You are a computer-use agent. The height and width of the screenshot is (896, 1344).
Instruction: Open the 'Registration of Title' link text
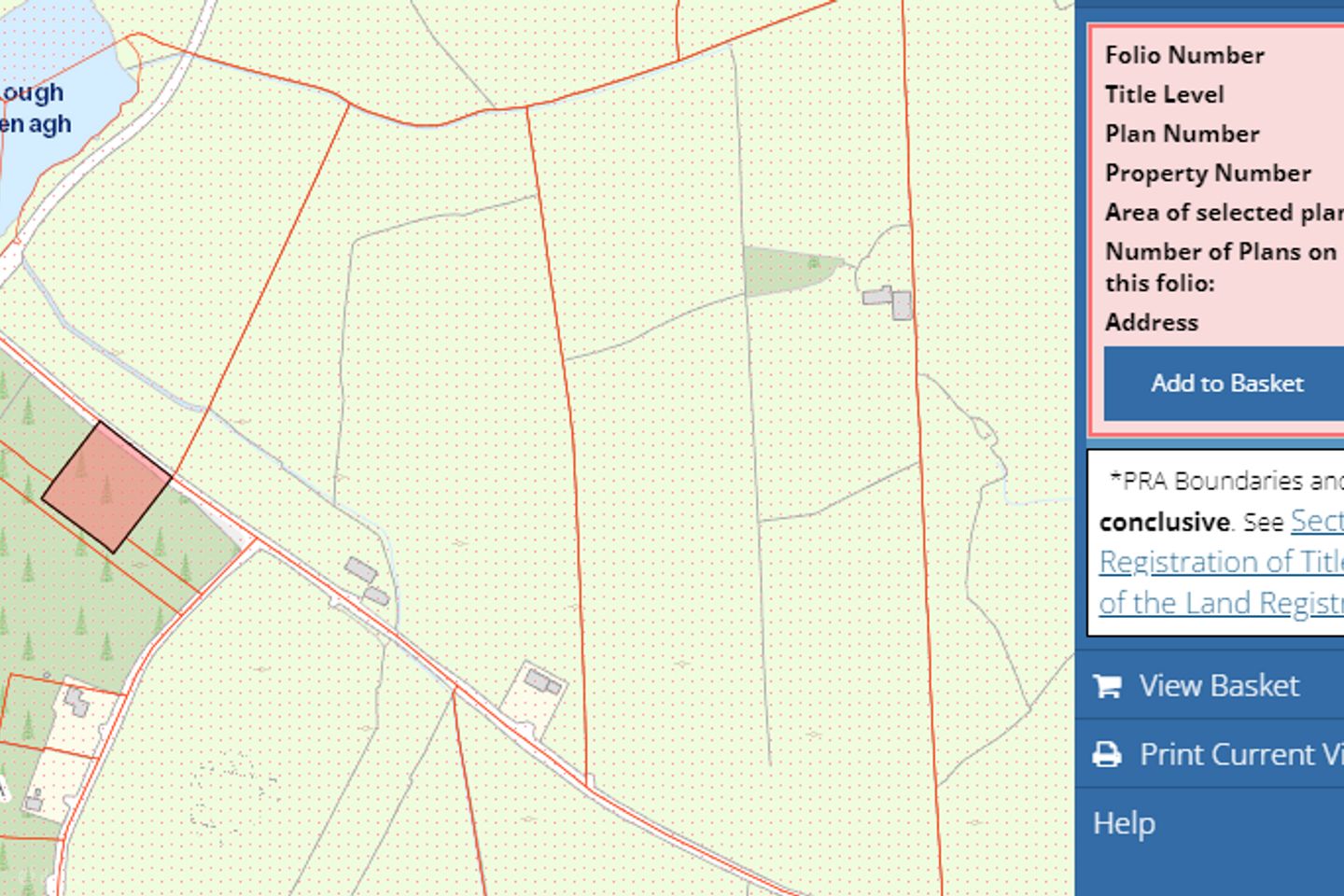pos(1221,562)
